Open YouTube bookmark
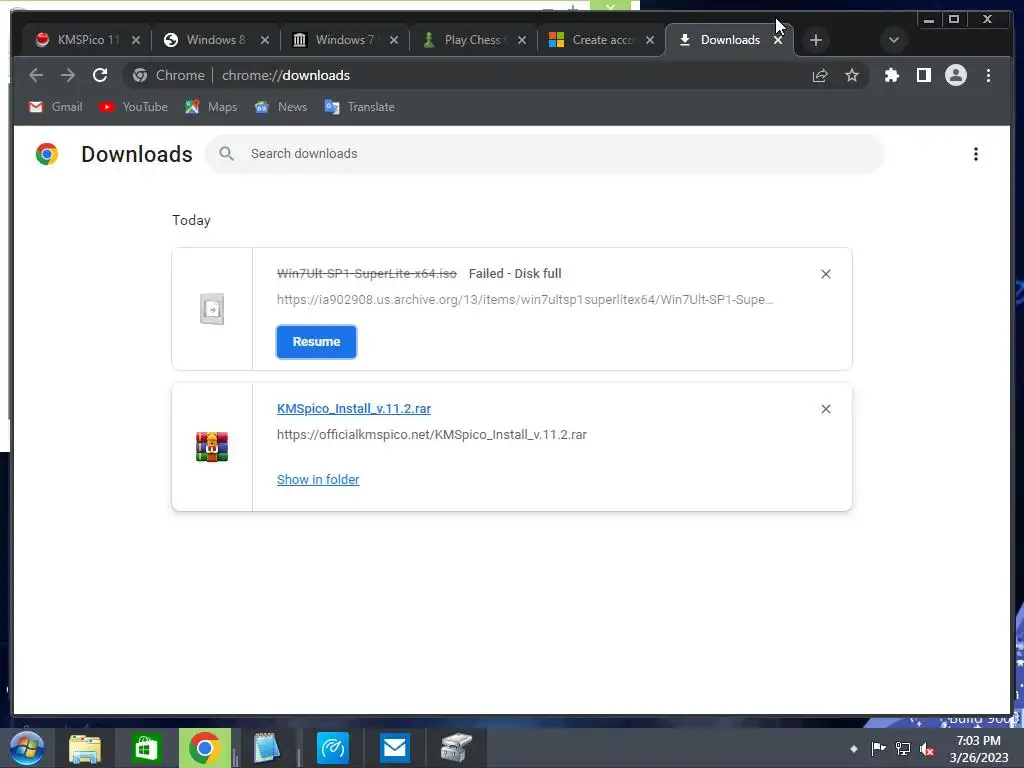Image resolution: width=1024 pixels, height=768 pixels. point(133,107)
